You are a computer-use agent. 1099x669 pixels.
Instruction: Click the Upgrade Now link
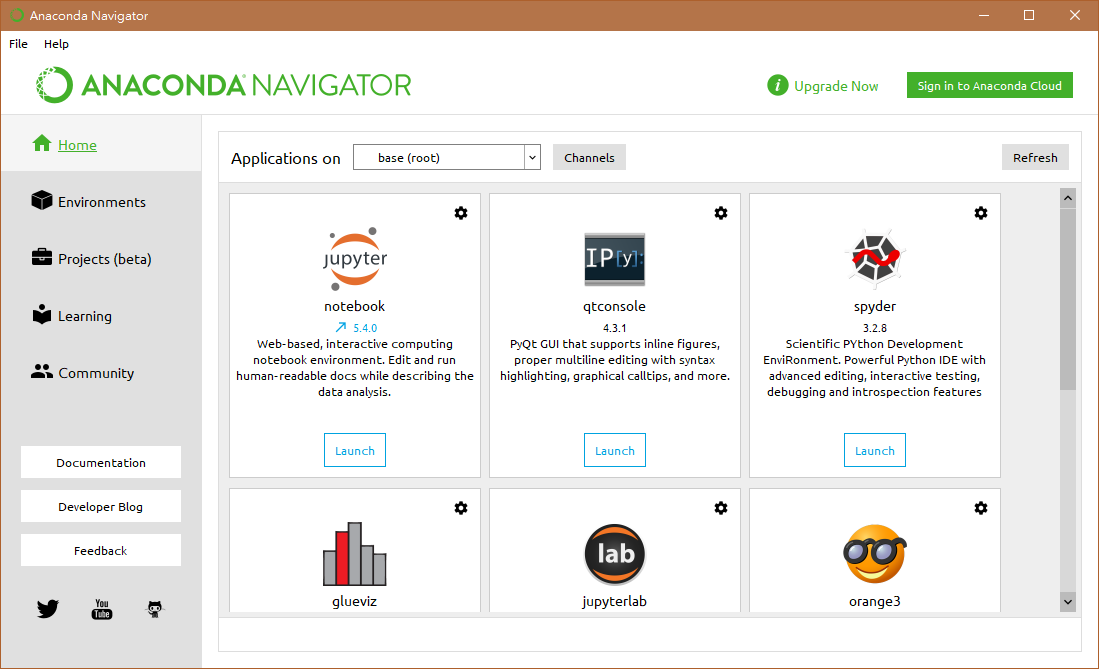[836, 86]
